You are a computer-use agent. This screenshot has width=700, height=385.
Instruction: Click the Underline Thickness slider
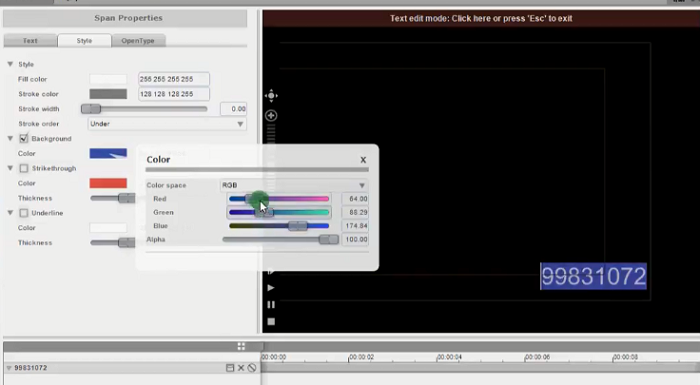[x=112, y=243]
